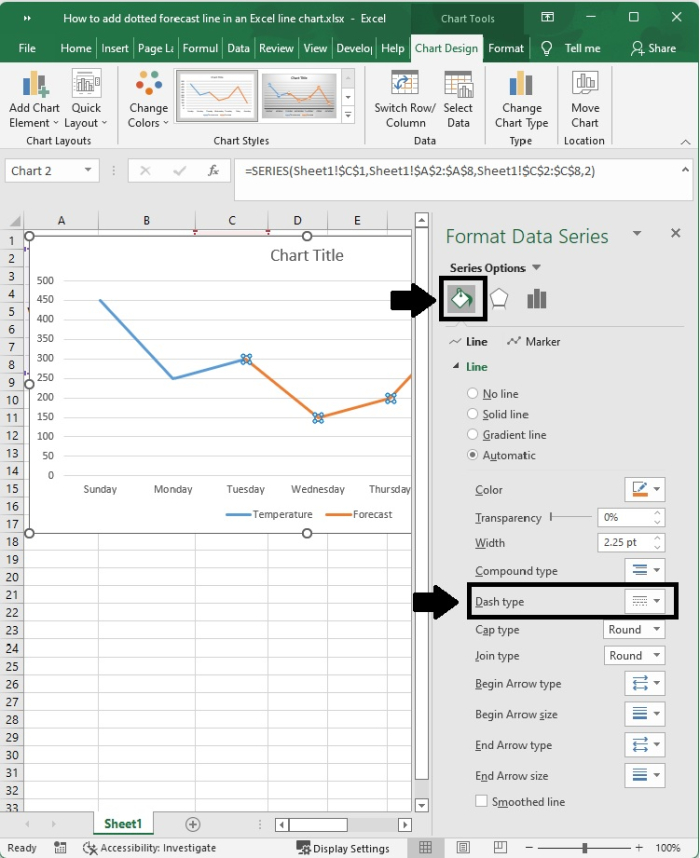Add a new sheet plus button
Screen dimensions: 700x858
tap(193, 824)
